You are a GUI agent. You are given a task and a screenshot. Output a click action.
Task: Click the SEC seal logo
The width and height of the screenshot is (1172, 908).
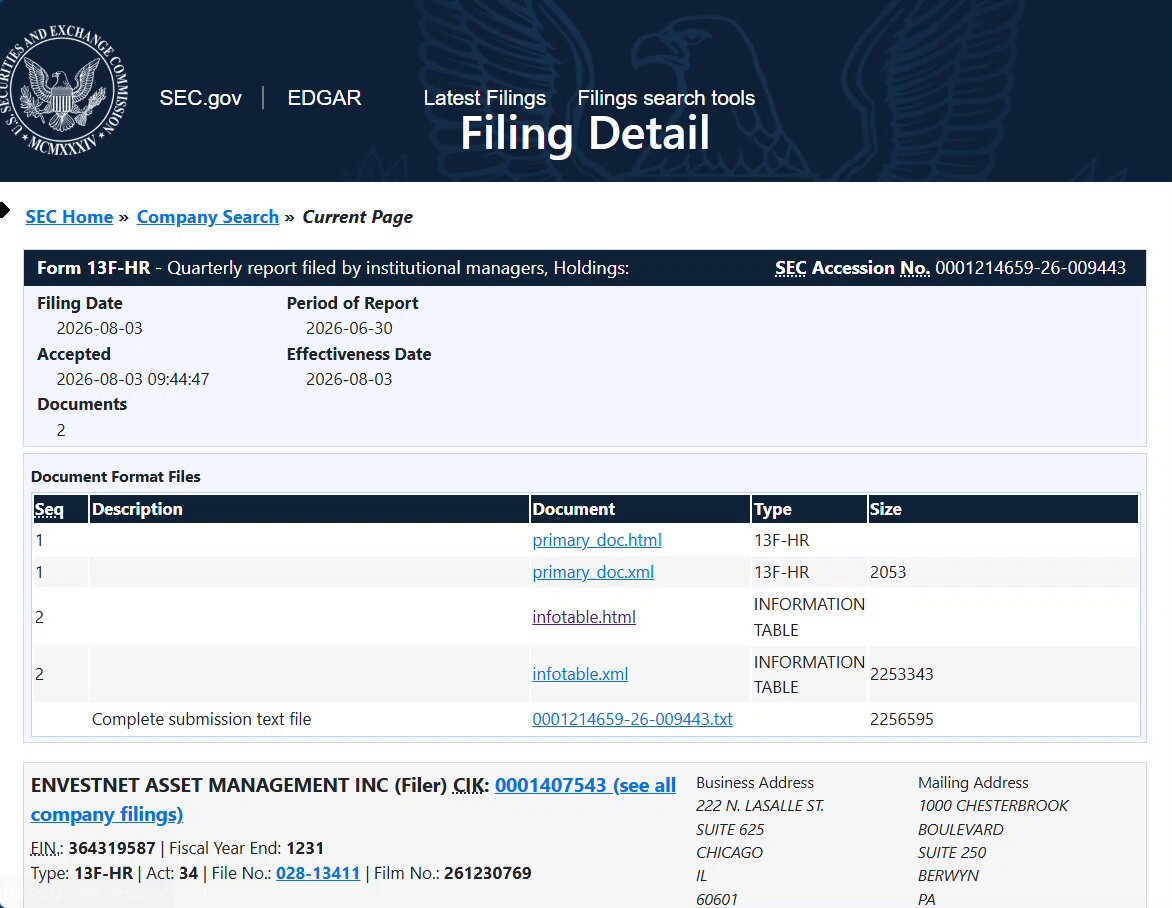click(64, 91)
